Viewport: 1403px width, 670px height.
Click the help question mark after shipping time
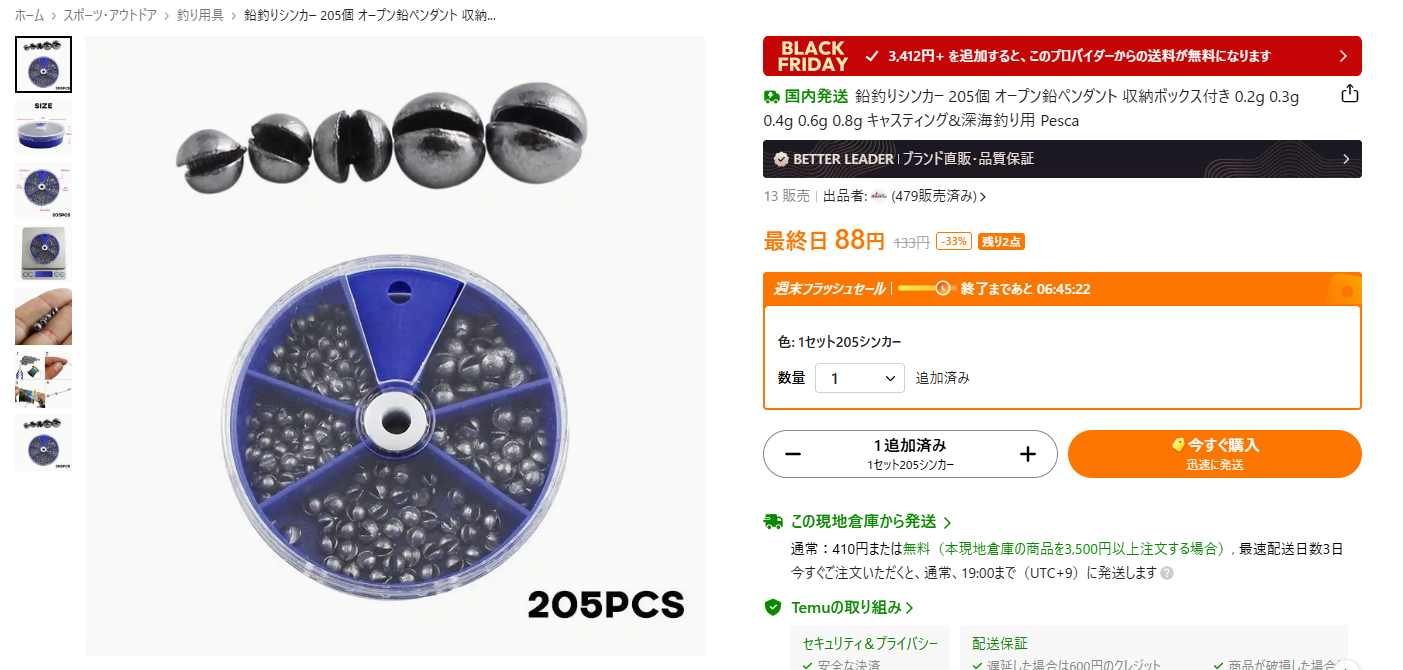[x=1167, y=574]
